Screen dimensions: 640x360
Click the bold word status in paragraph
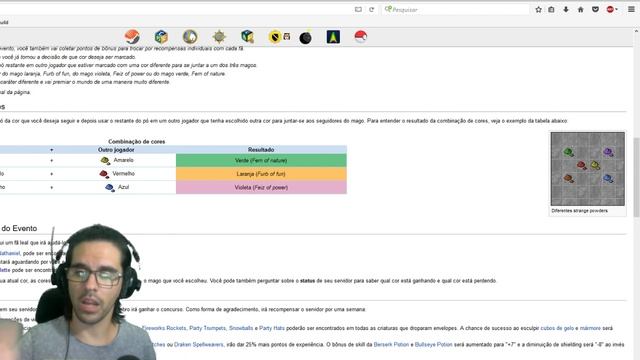(x=308, y=281)
